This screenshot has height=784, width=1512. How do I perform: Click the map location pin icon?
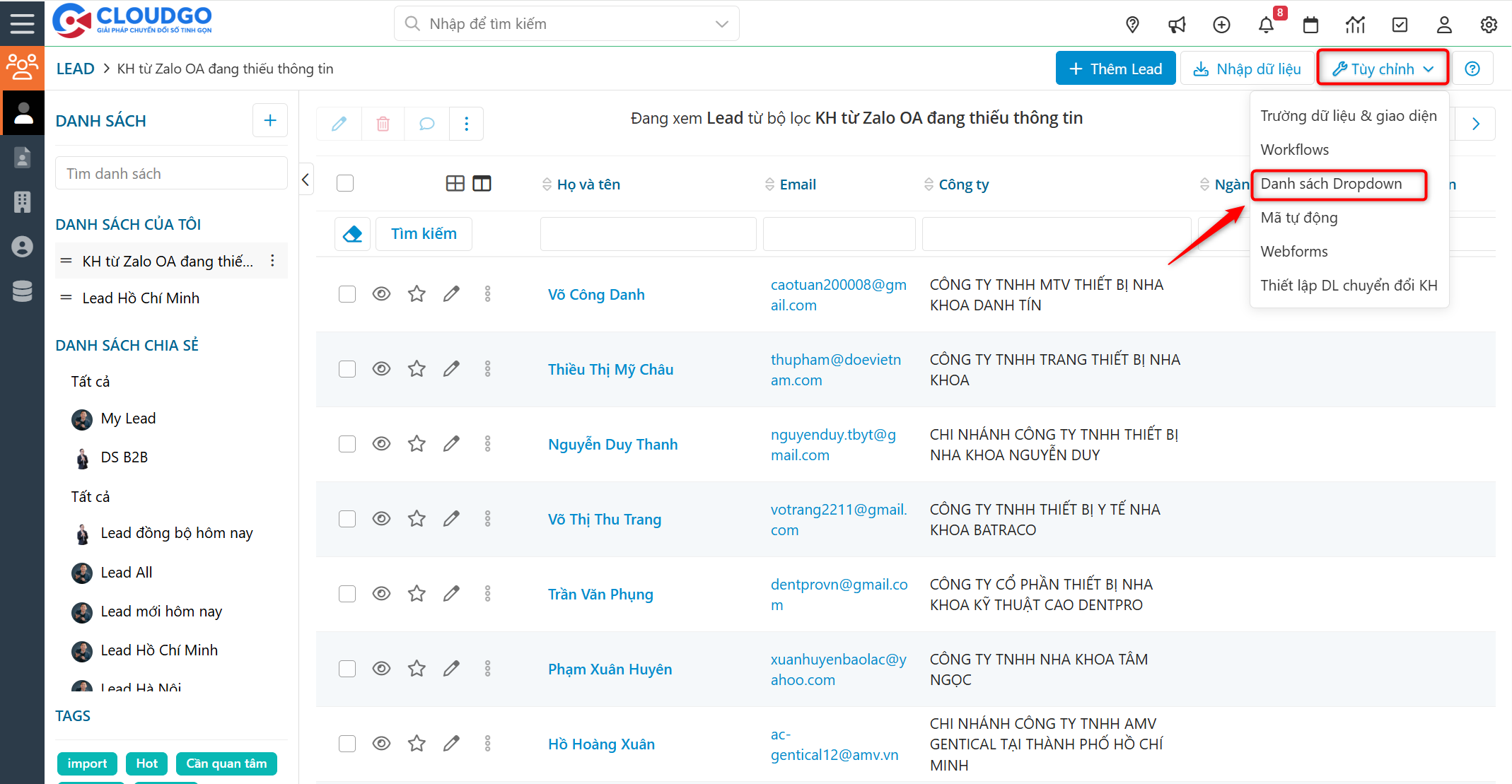coord(1132,25)
